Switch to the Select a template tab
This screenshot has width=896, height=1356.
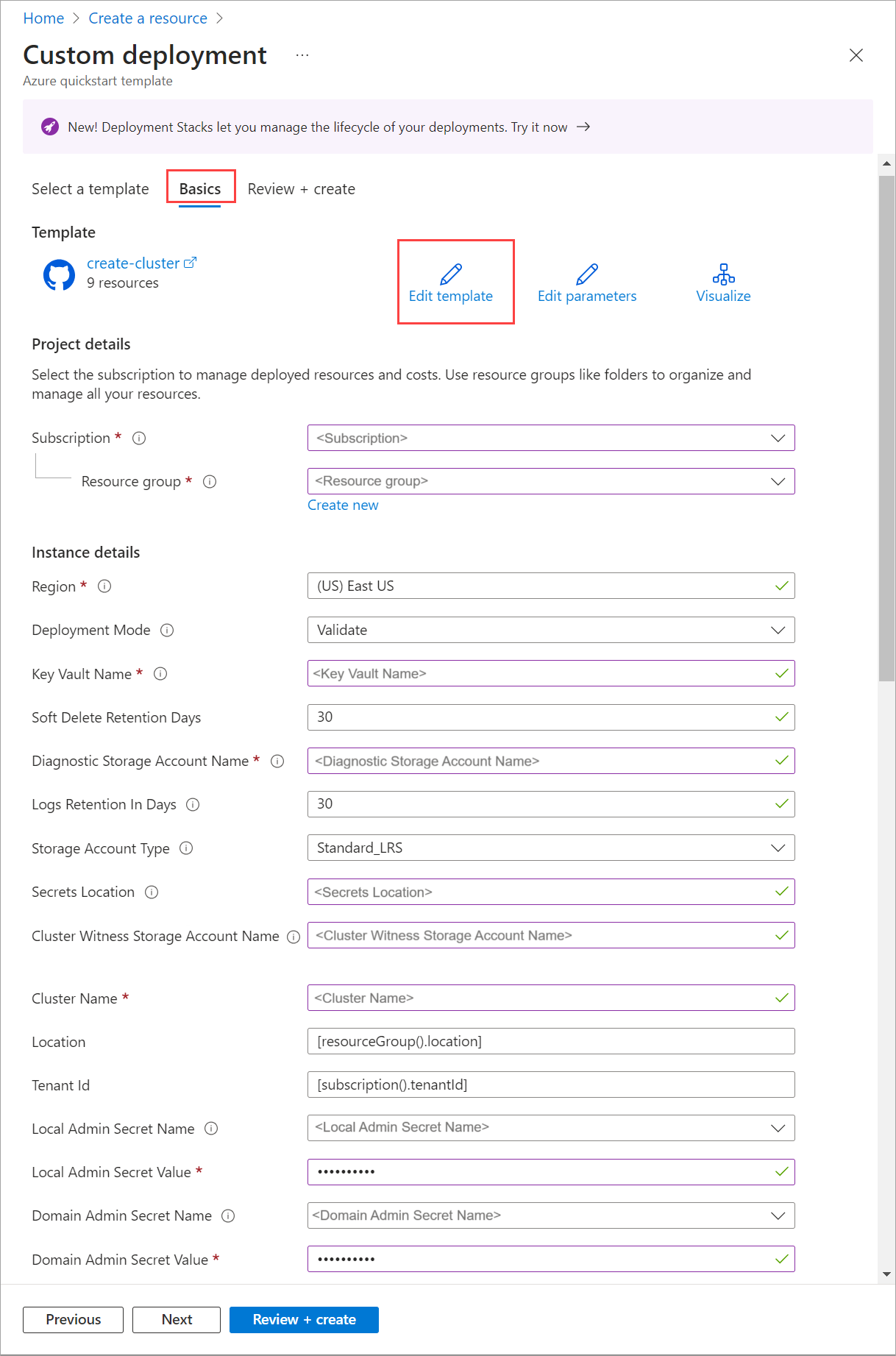point(90,189)
